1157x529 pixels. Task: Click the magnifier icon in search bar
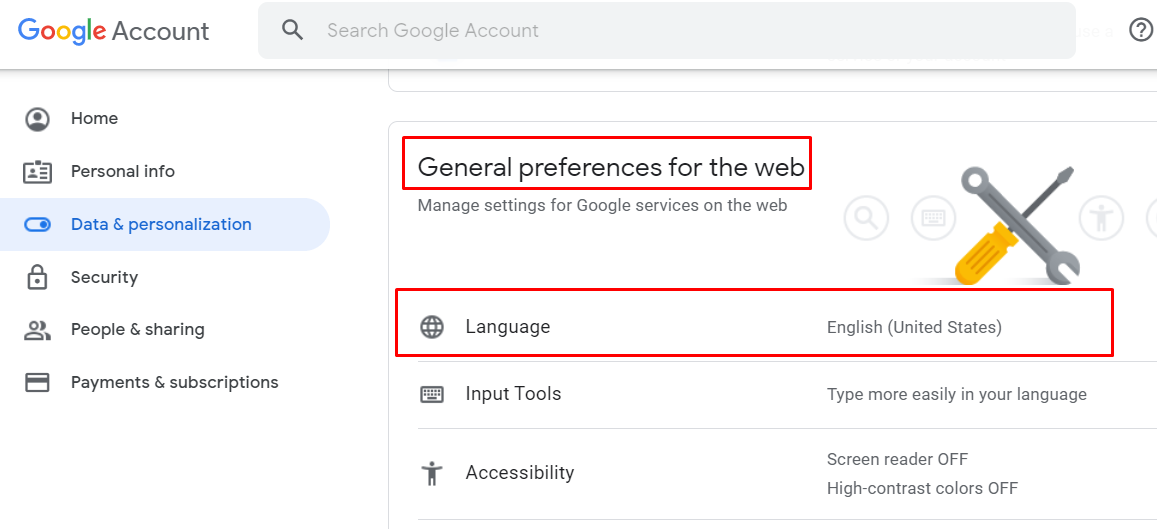tap(293, 30)
